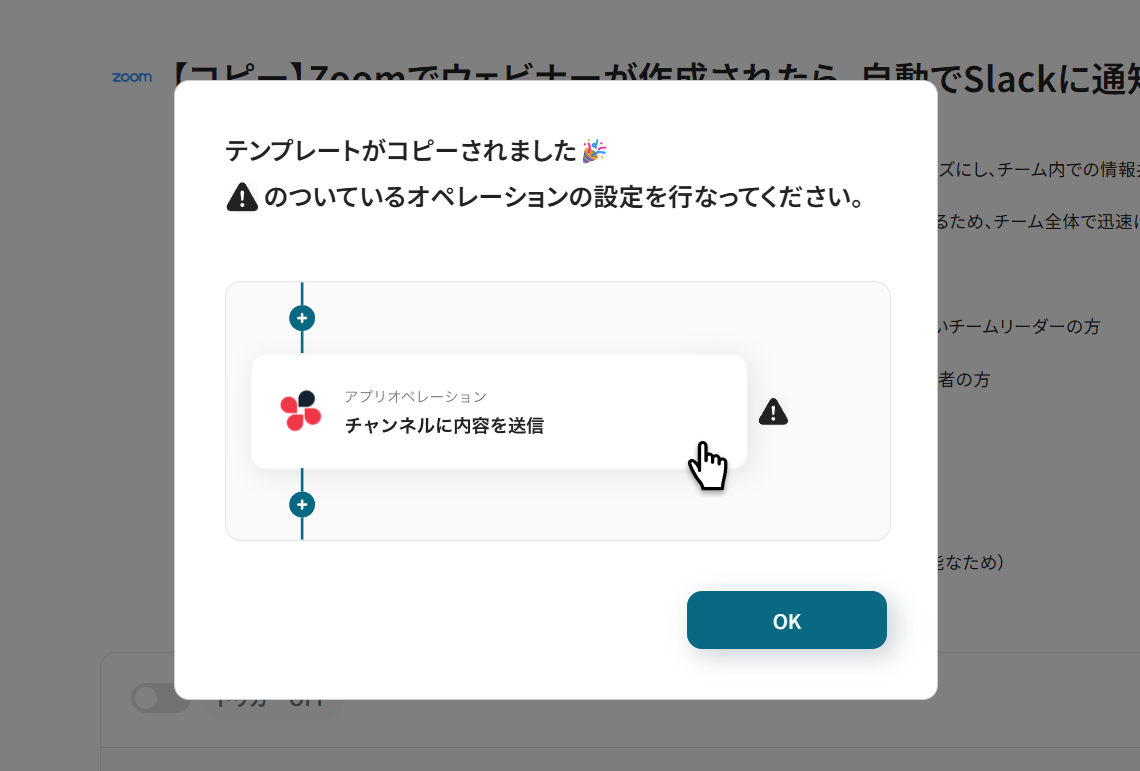The height and width of the screenshot is (771, 1140).
Task: Click the チームリーダーの方 text in the background
Action: 1019,327
